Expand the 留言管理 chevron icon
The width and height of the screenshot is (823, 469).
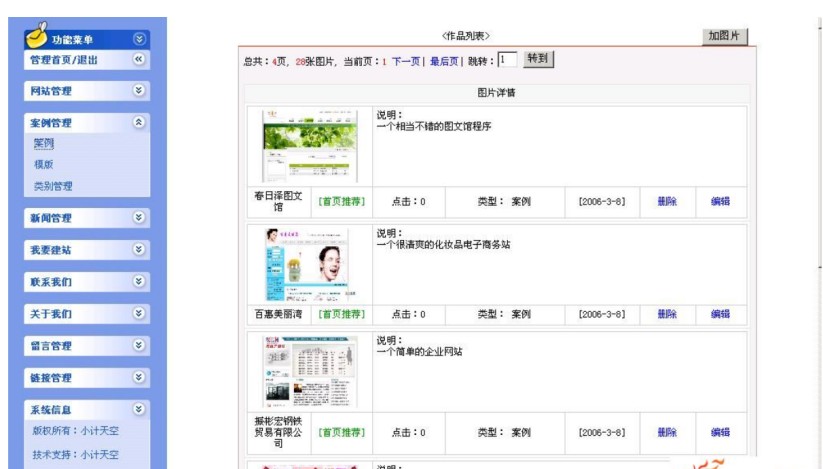click(x=139, y=346)
